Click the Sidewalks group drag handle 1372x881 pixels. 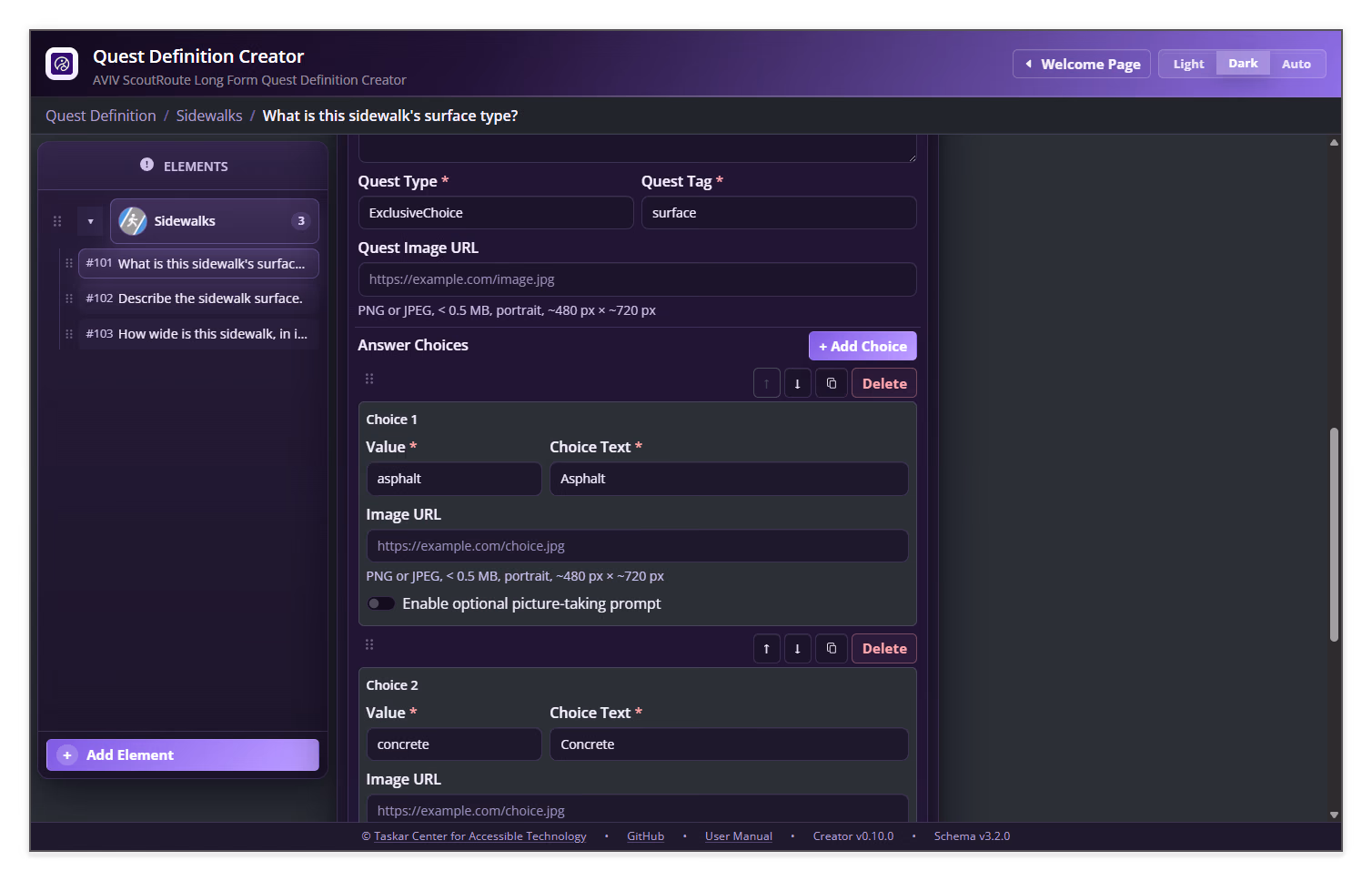click(57, 221)
